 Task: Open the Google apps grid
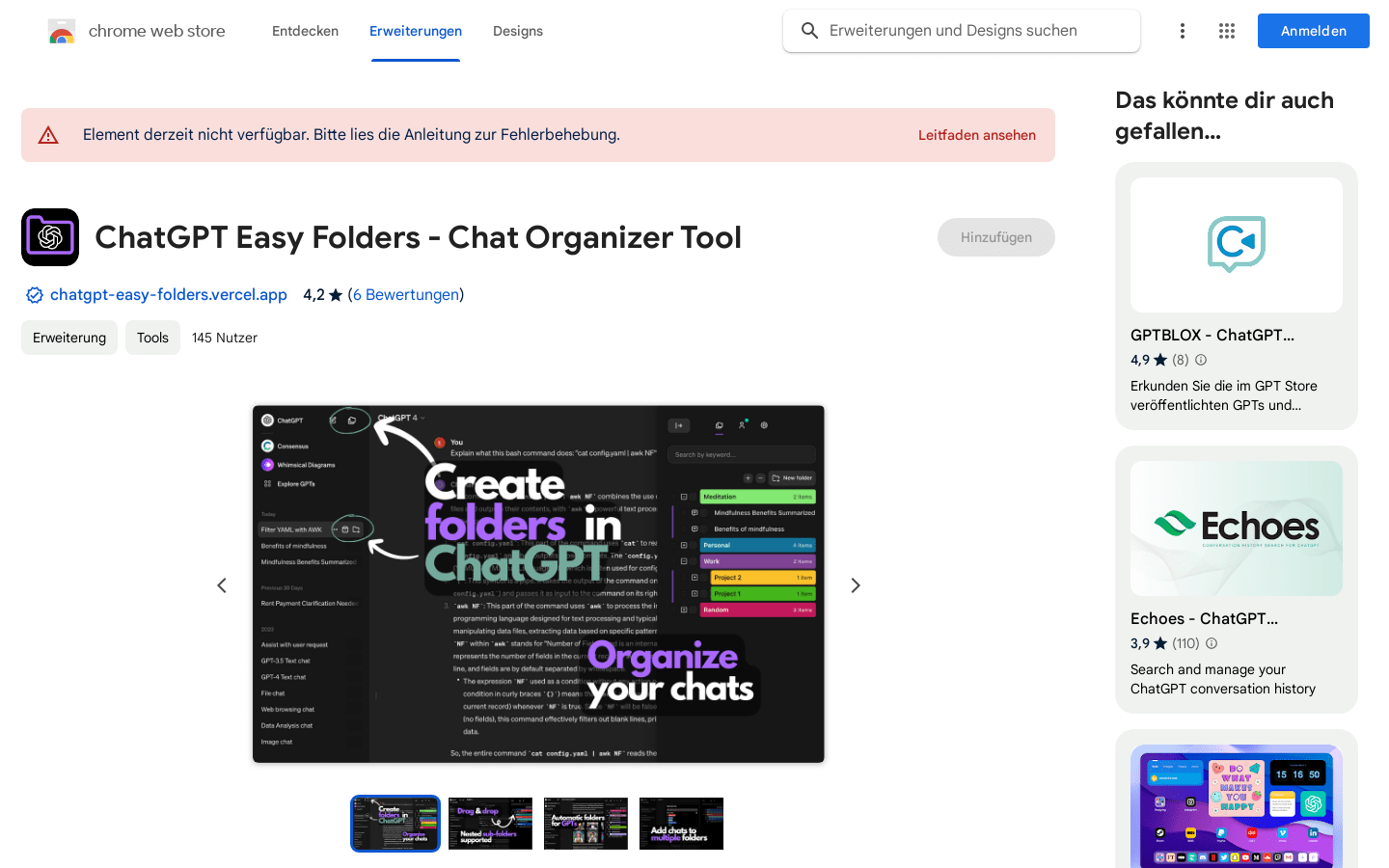[1227, 31]
